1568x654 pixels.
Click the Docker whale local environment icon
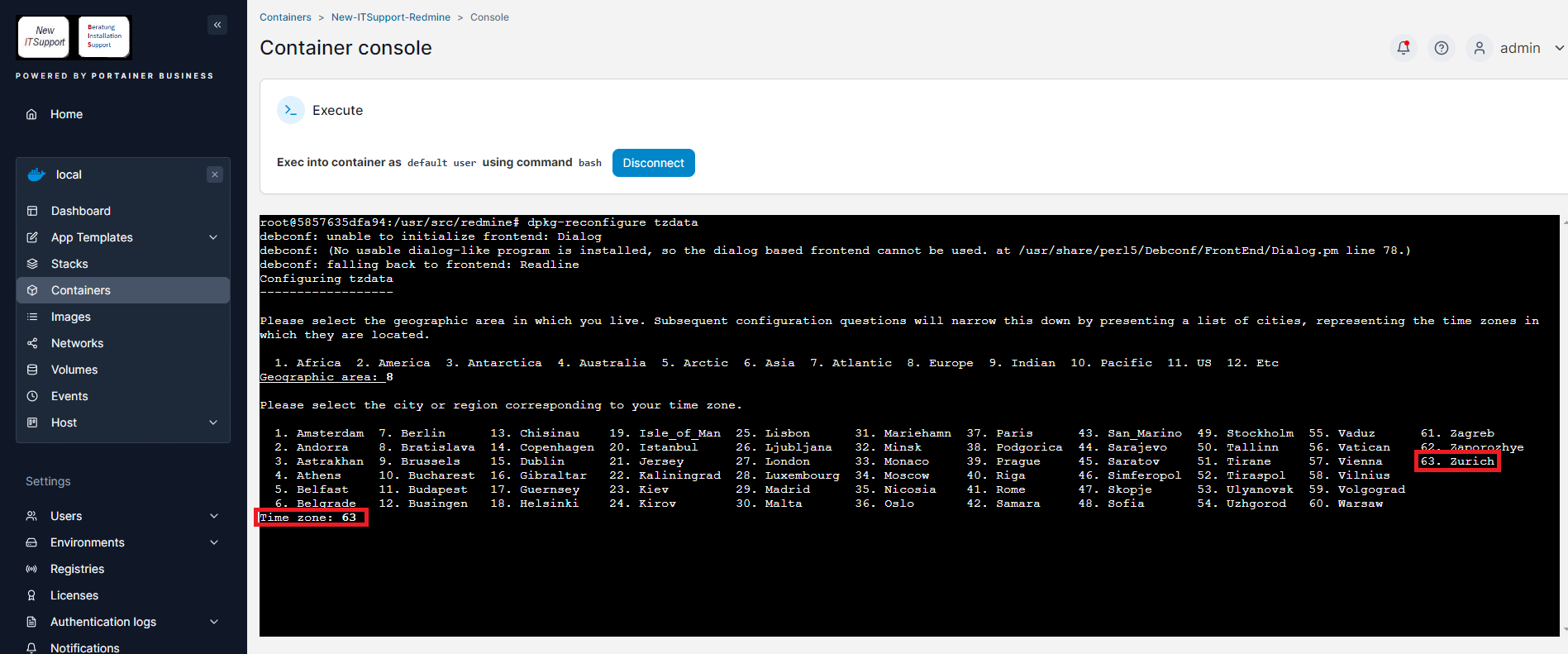(36, 174)
